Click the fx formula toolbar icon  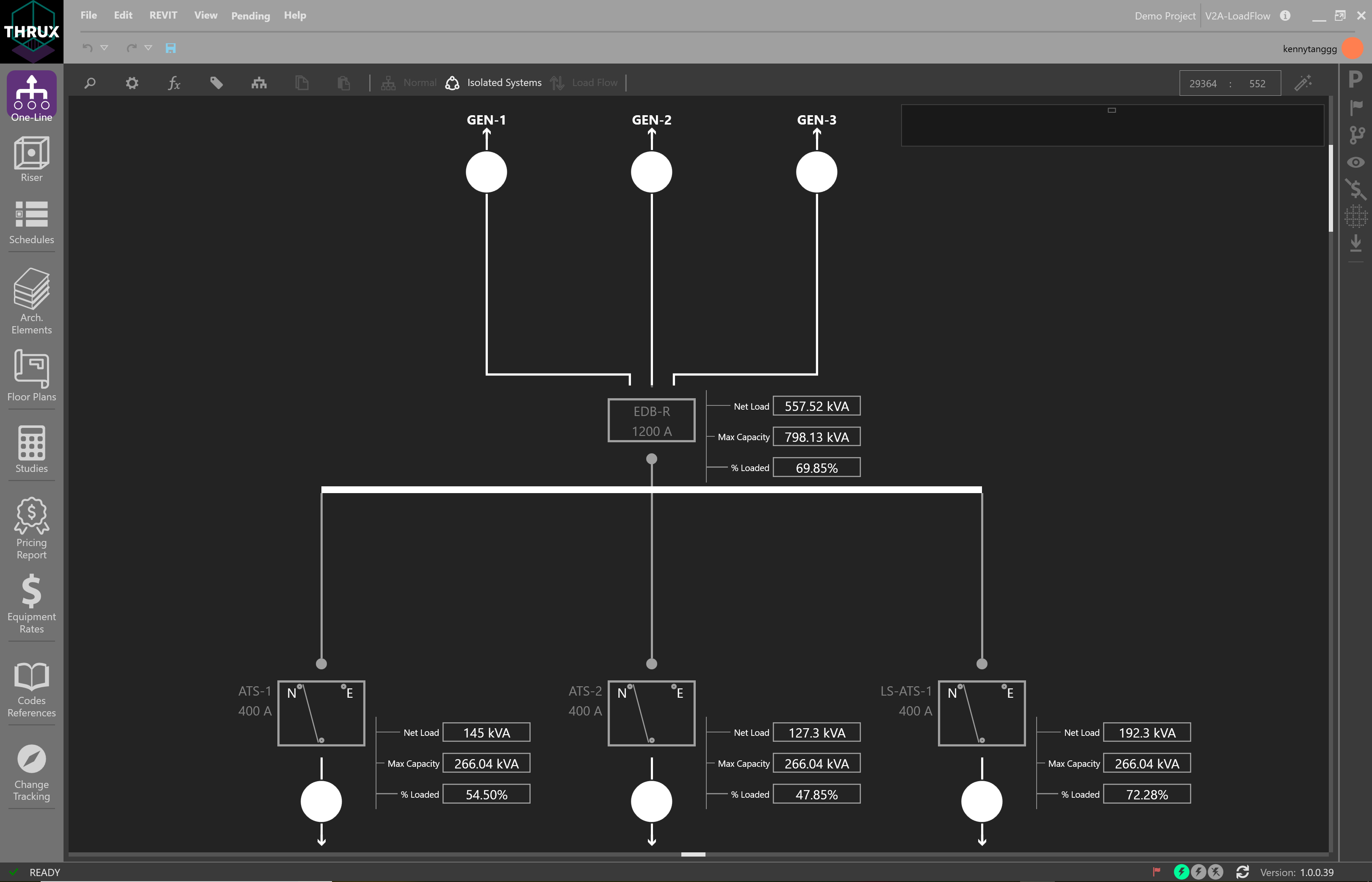(x=174, y=83)
